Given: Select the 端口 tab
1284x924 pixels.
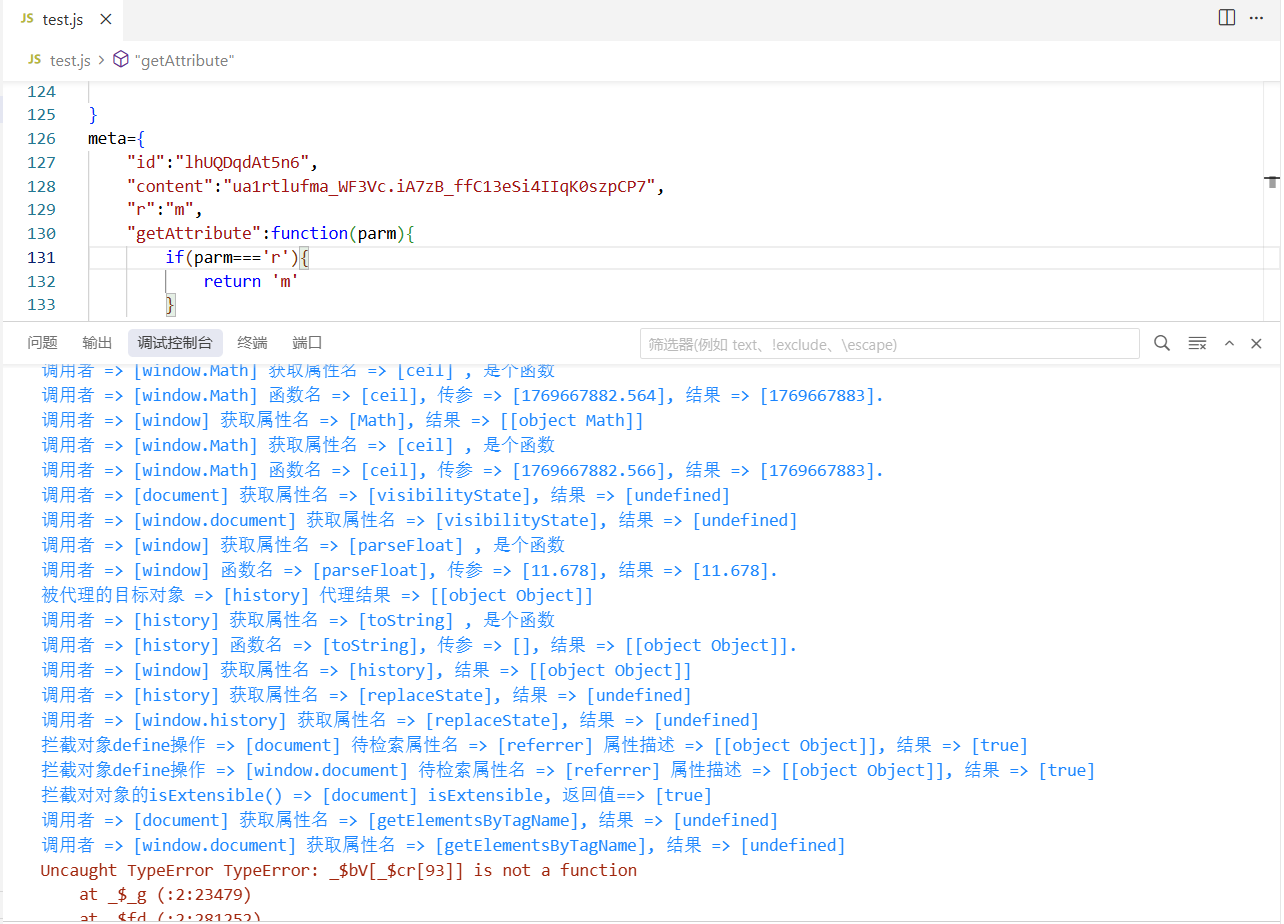Looking at the screenshot, I should coord(307,343).
